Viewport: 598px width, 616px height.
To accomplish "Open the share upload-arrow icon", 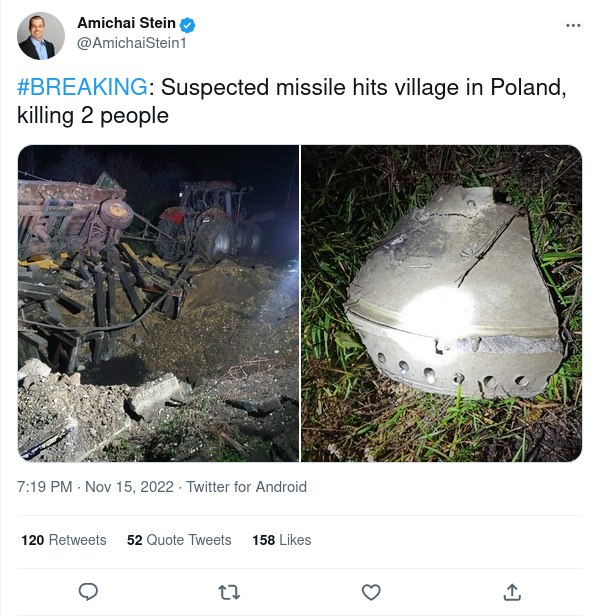I will pos(512,592).
